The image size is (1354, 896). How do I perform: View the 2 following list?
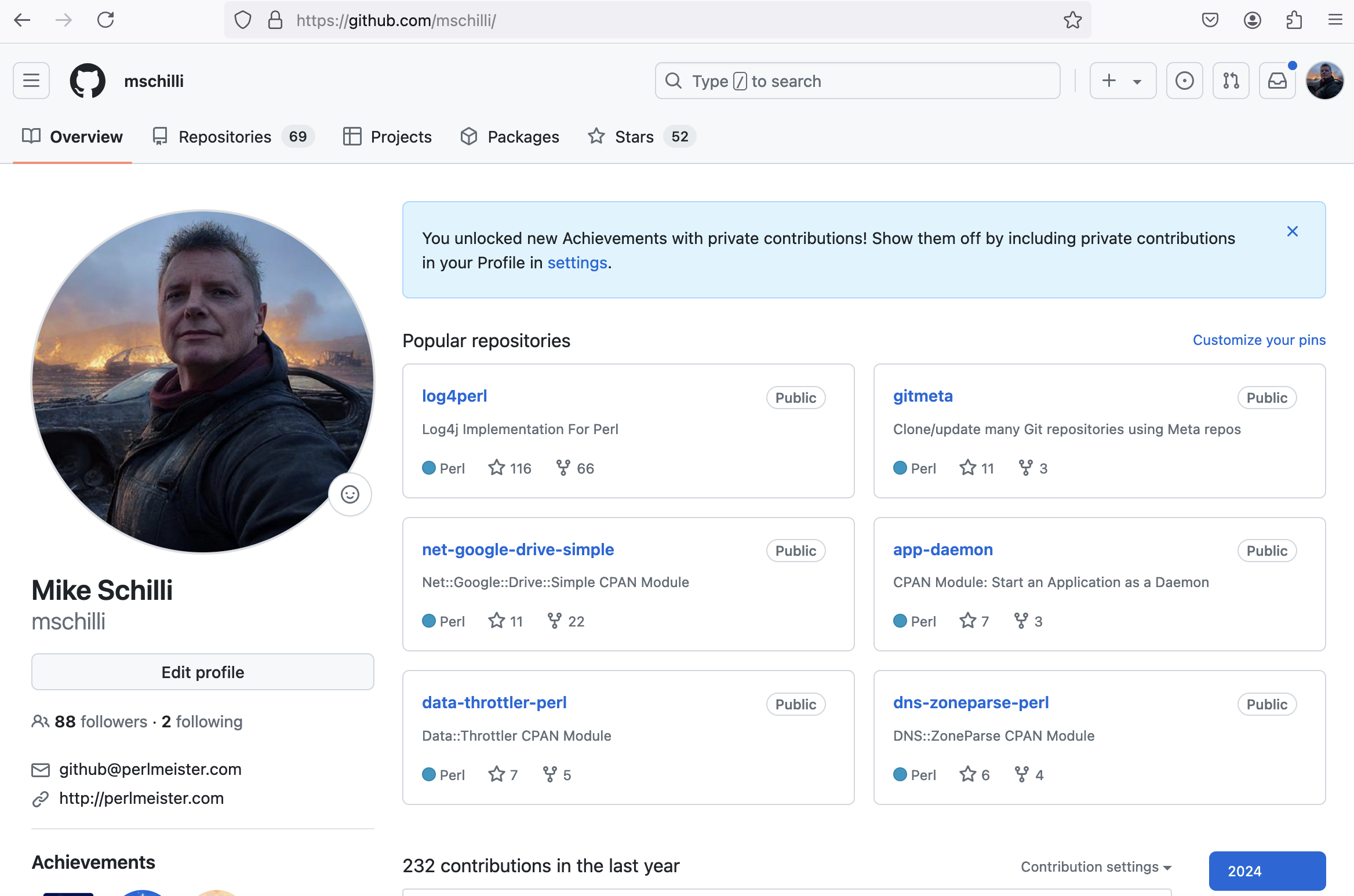(x=202, y=722)
